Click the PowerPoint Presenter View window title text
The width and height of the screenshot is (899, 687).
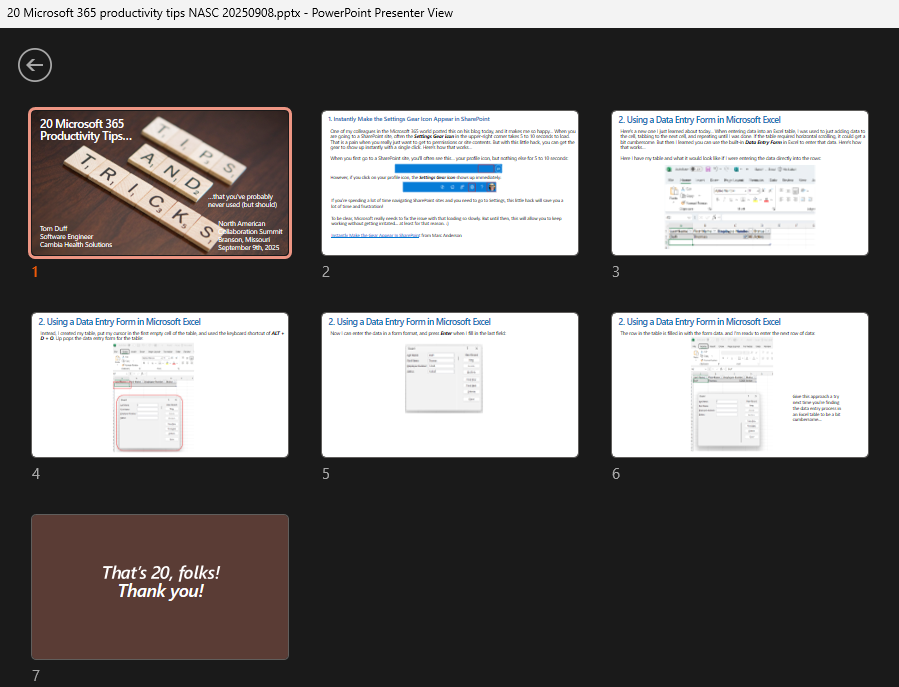point(230,13)
